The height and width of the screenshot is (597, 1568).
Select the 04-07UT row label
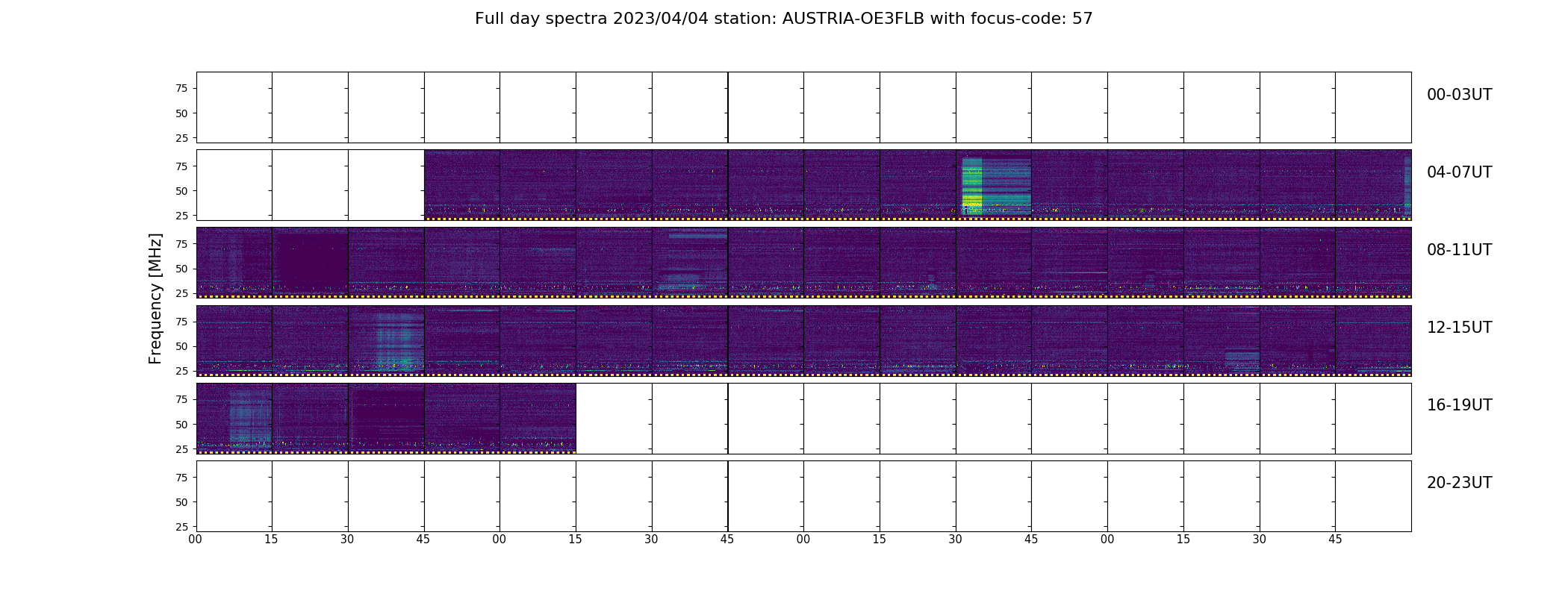[x=1459, y=172]
